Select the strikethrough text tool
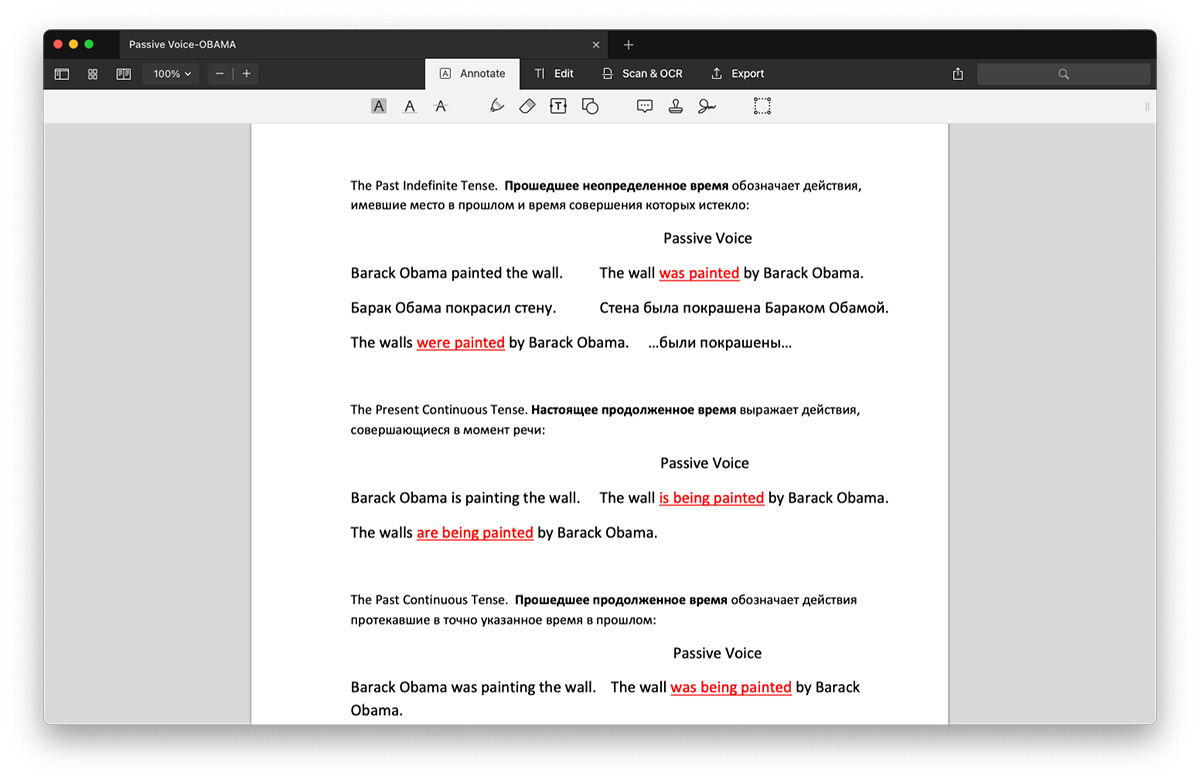 pyautogui.click(x=440, y=106)
